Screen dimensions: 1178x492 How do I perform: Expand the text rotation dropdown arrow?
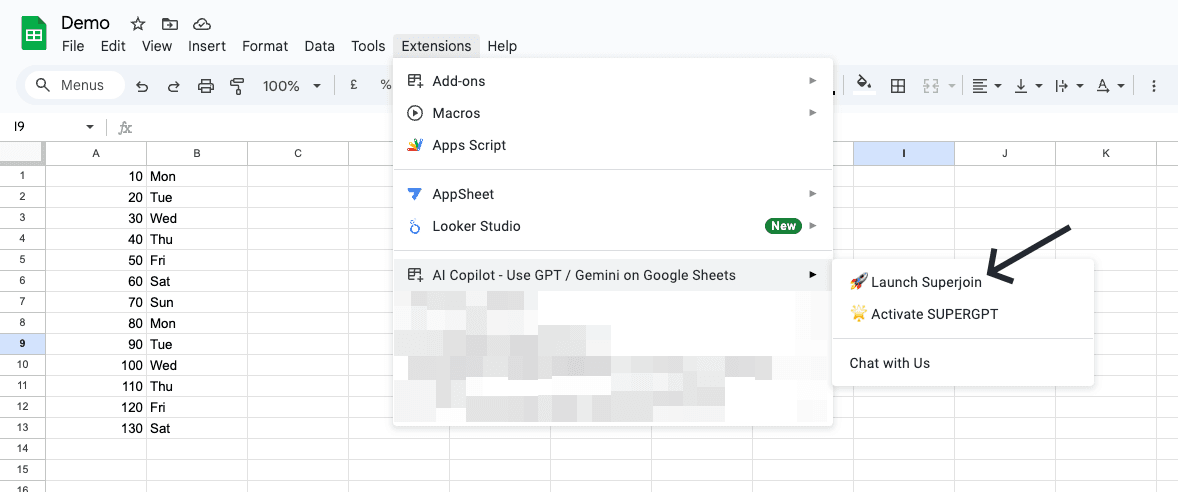click(x=1121, y=86)
